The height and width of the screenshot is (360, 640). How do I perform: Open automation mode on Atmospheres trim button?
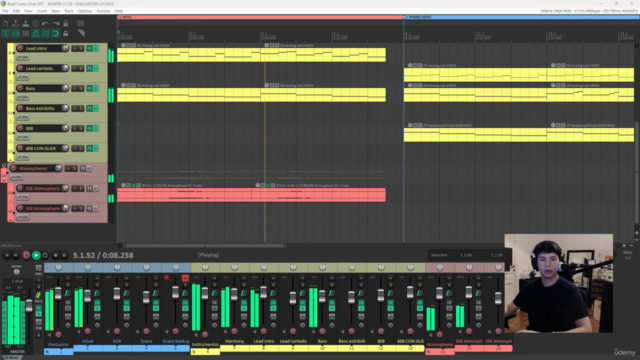[x=16, y=177]
